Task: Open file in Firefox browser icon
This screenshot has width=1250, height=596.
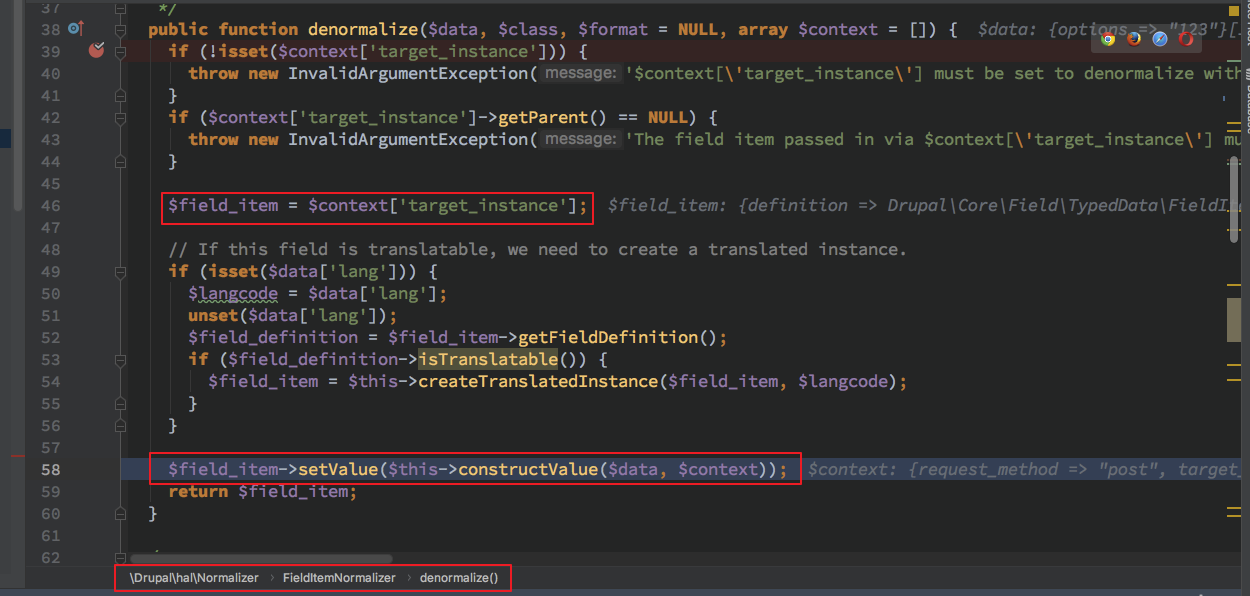Action: 1133,39
